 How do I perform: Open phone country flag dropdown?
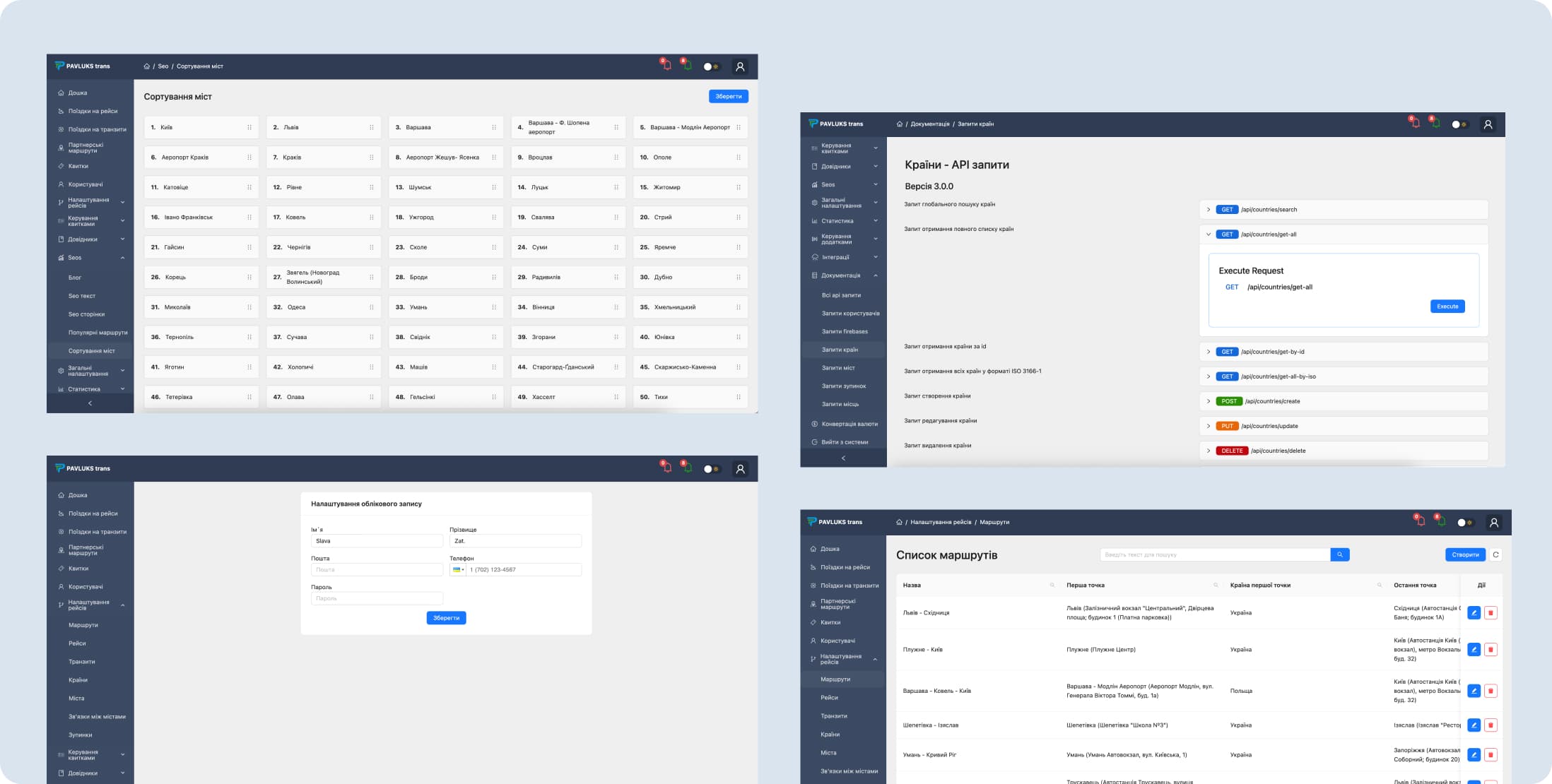point(458,570)
